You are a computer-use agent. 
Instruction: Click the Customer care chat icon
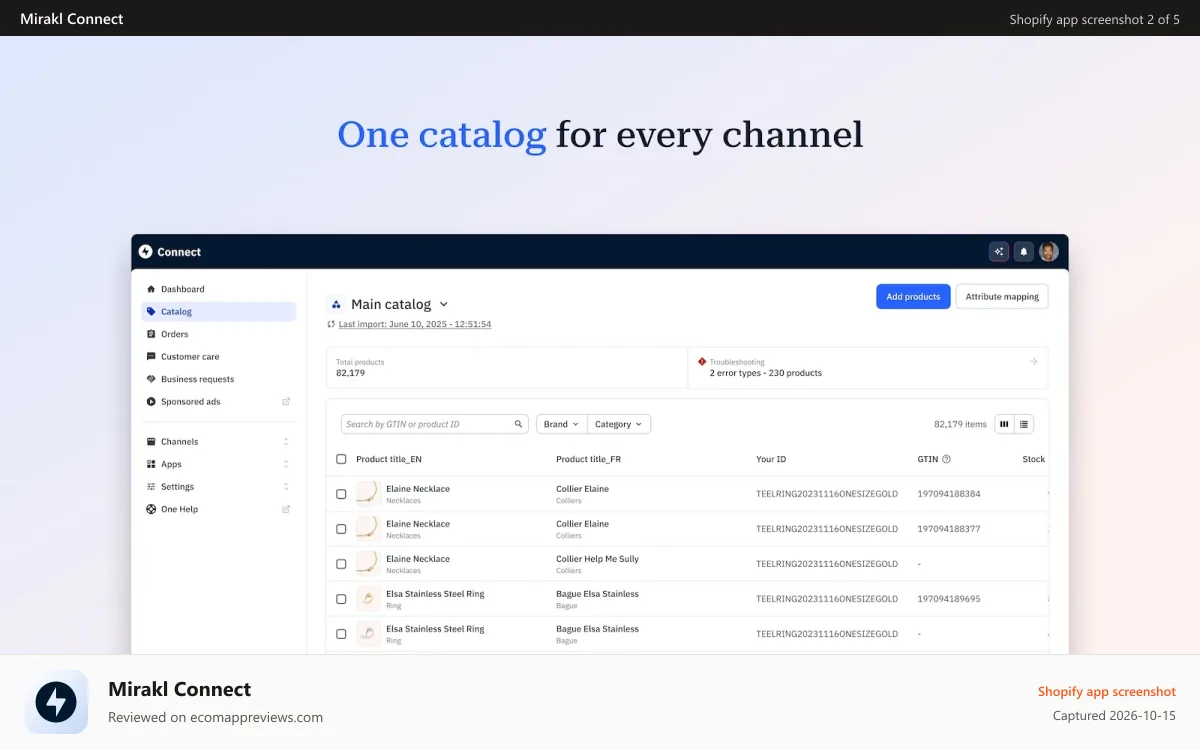point(151,357)
